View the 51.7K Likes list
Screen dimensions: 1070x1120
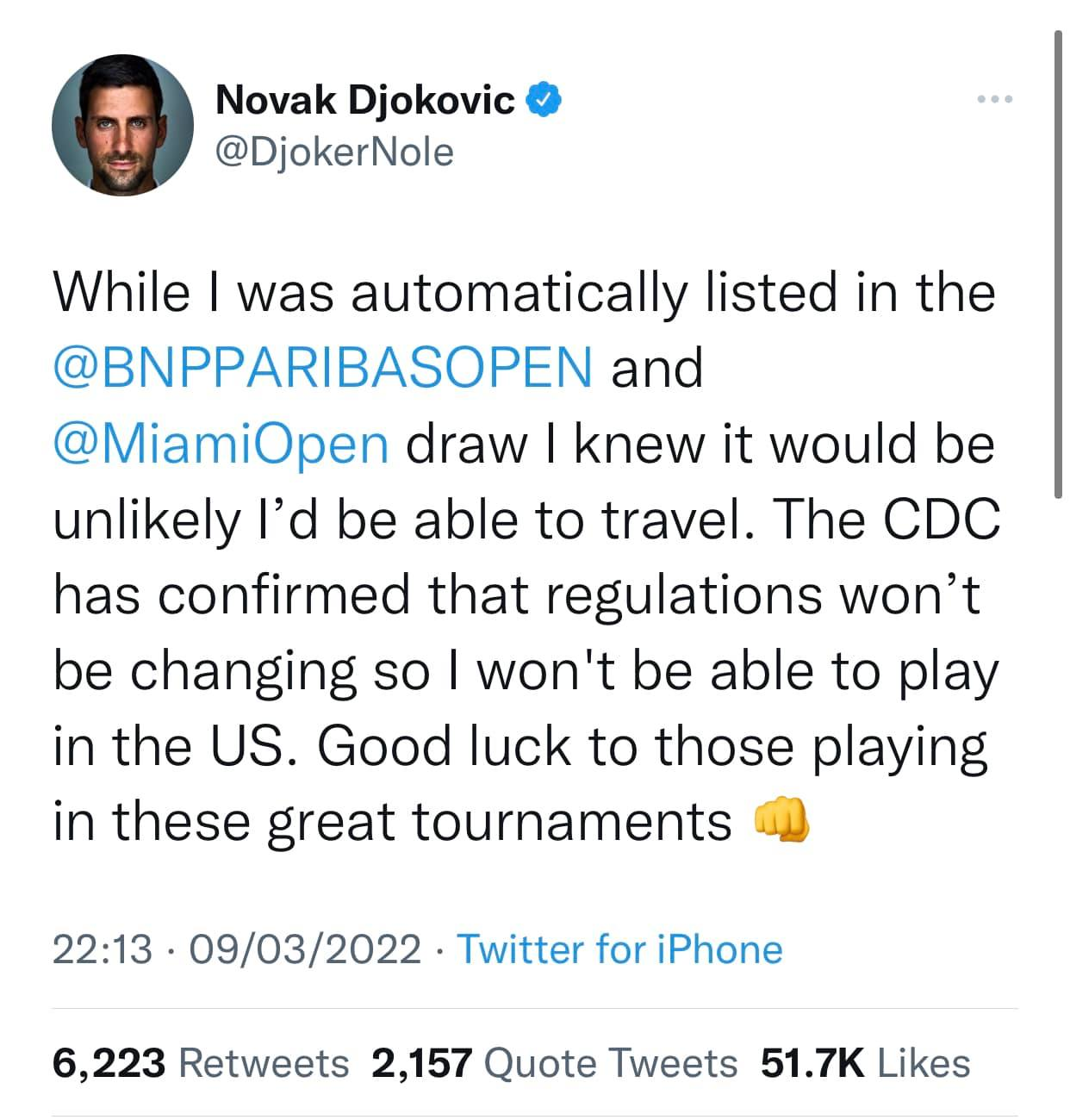click(865, 1063)
